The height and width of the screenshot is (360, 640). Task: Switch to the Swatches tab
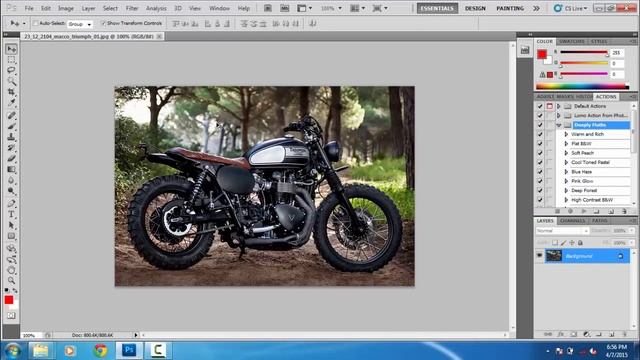point(571,42)
